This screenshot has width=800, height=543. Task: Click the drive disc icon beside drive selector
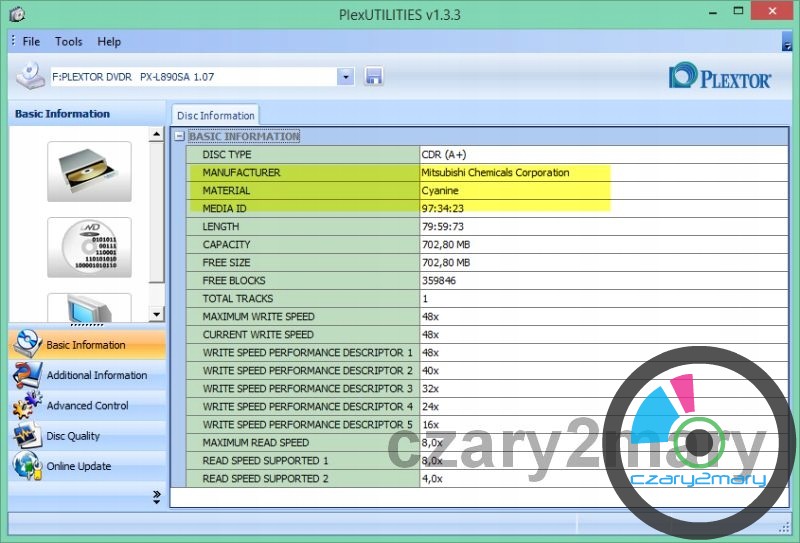[30, 76]
